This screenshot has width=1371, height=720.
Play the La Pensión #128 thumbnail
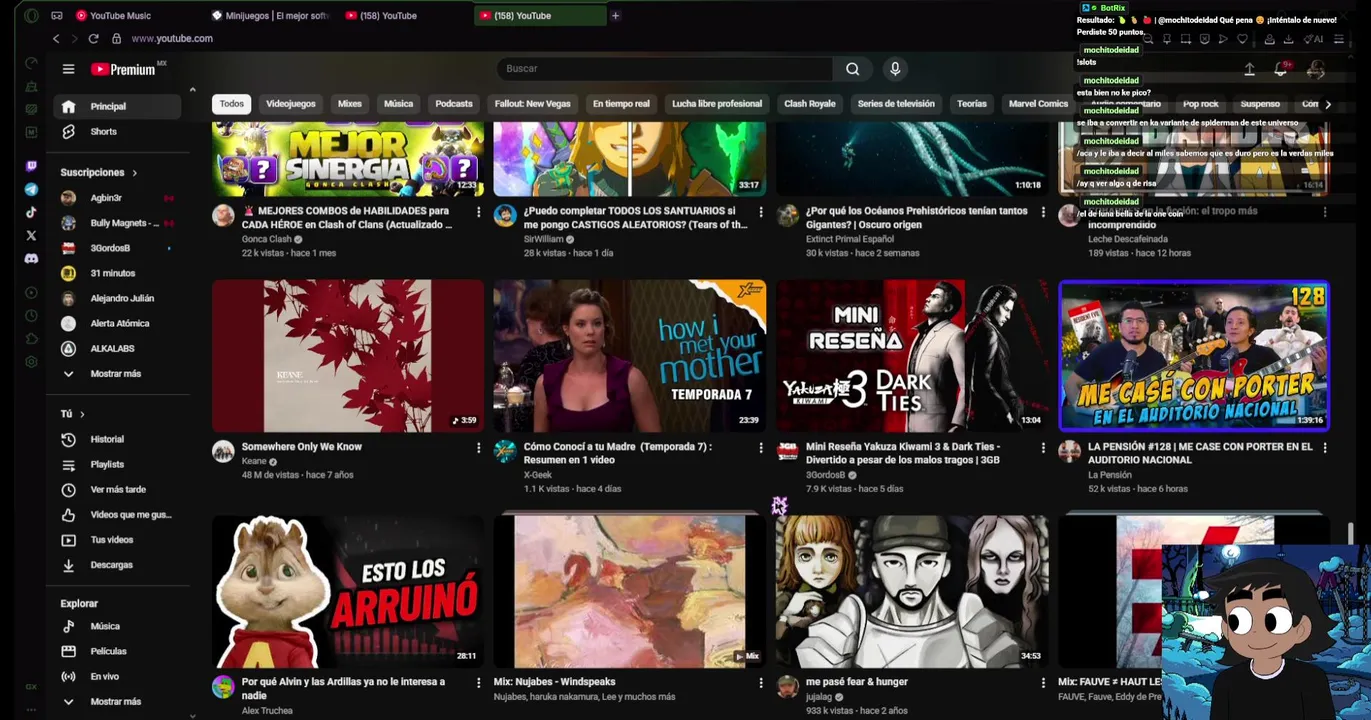1194,356
